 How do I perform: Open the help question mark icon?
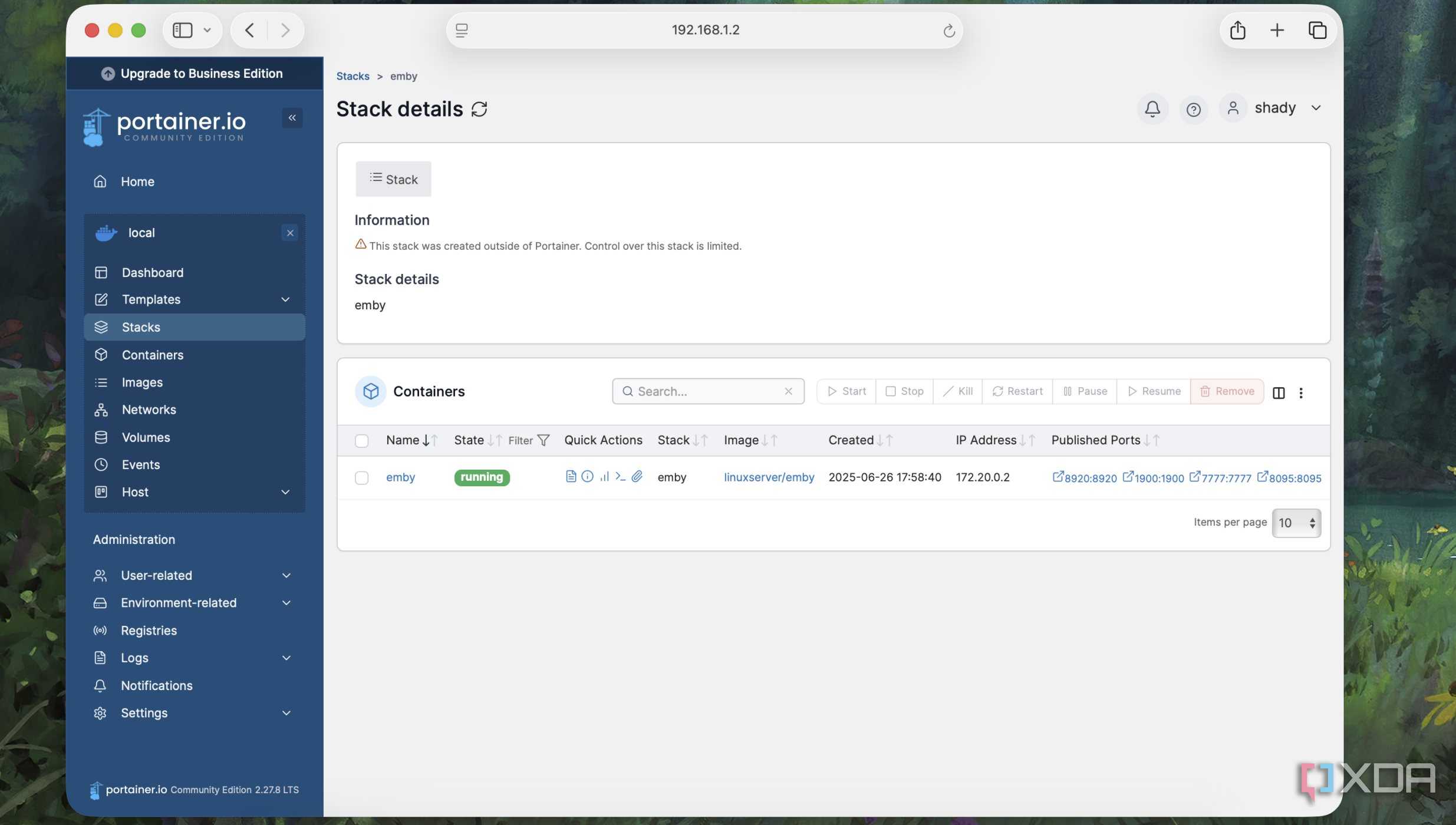(x=1193, y=110)
